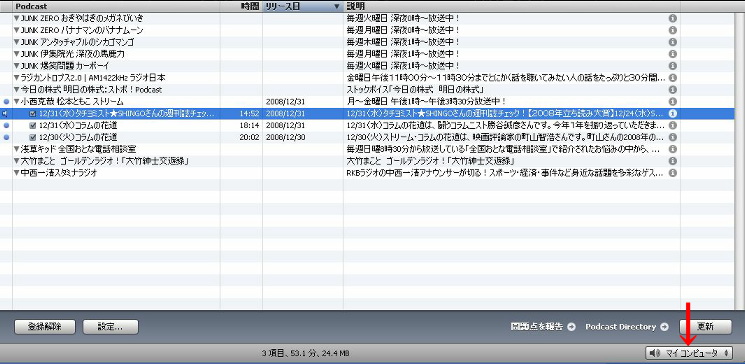Viewport: 745px width, 364px height.
Task: Collapse 小西克哉 松本ともこ ストリーム triangle
Action: (x=17, y=102)
